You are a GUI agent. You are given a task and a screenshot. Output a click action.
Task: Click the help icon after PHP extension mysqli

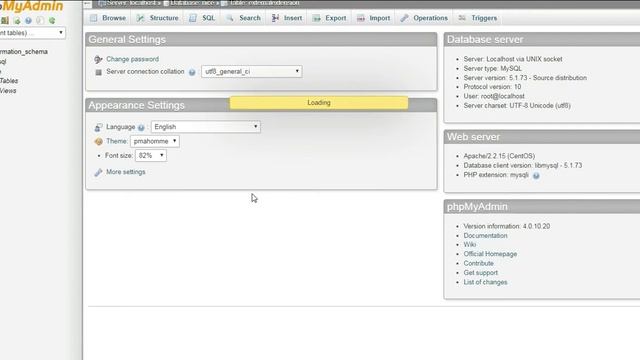coord(536,176)
